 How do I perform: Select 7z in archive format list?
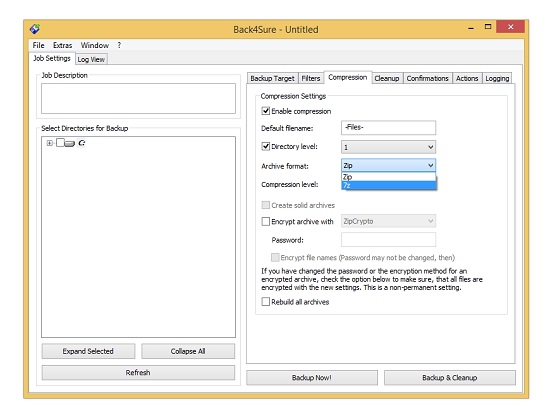coord(388,185)
